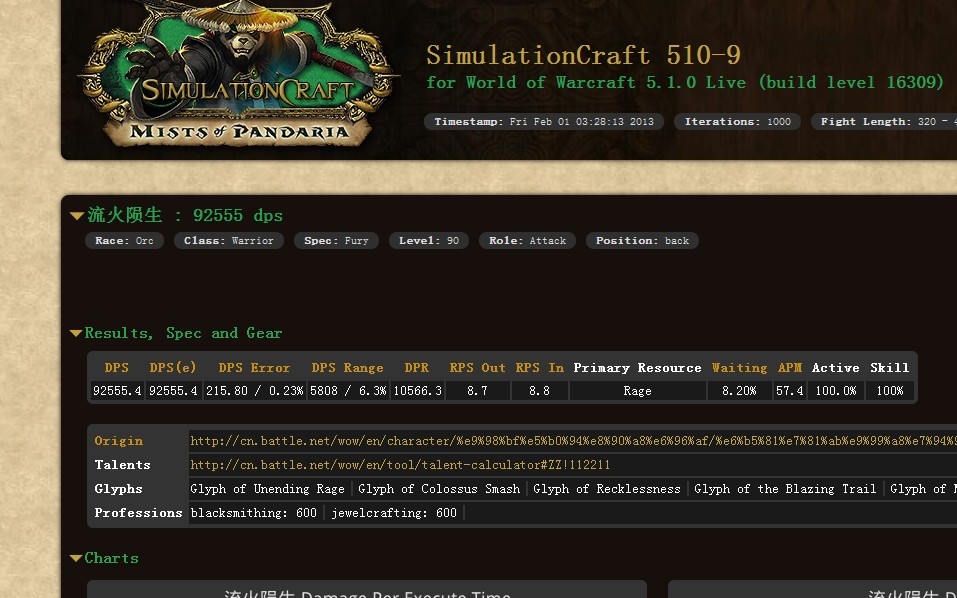The image size is (957, 598).
Task: Click the Skill column header
Action: pyautogui.click(x=889, y=368)
